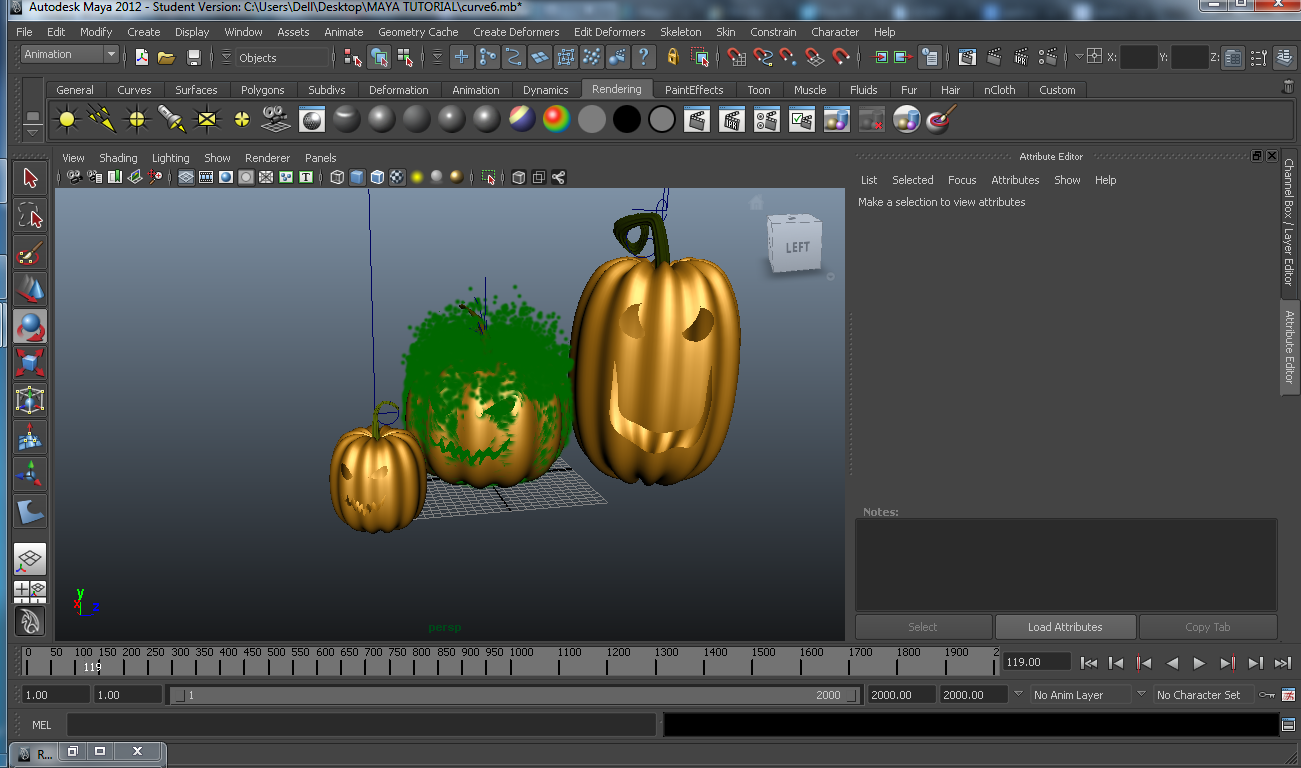Click the new scene file icon
The height and width of the screenshot is (768, 1301).
[142, 57]
